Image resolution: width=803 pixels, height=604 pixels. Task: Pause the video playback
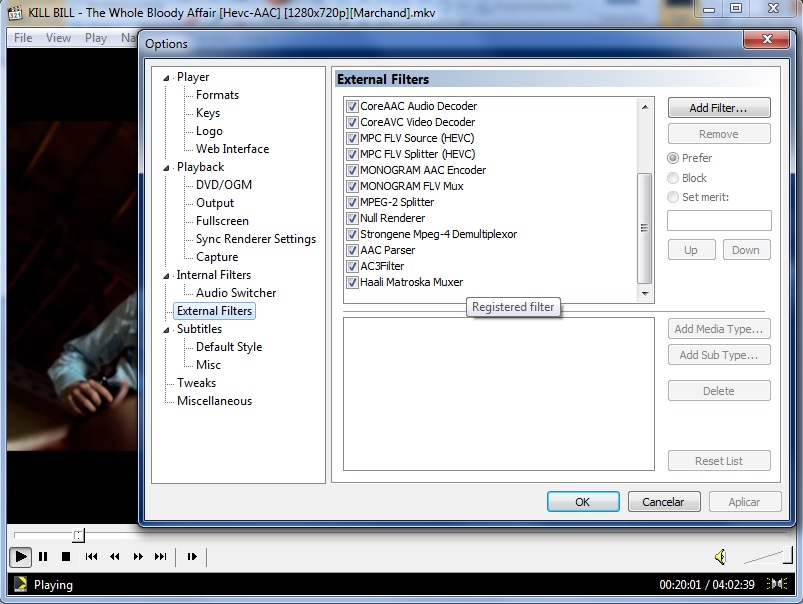[x=43, y=556]
